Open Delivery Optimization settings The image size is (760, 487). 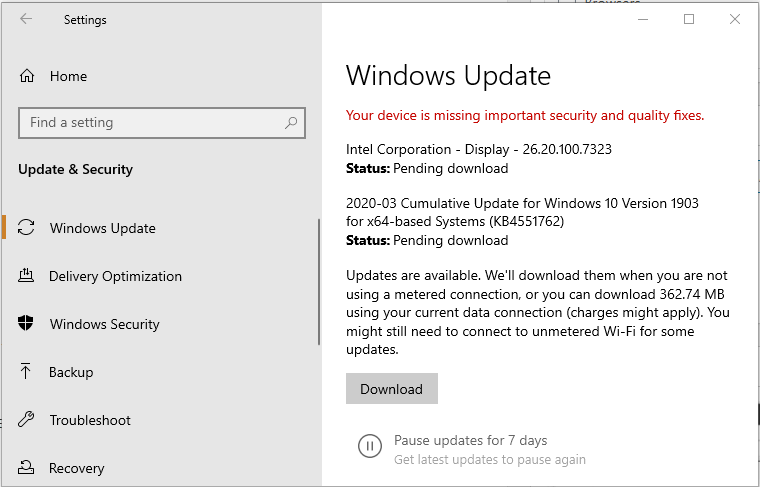click(115, 276)
